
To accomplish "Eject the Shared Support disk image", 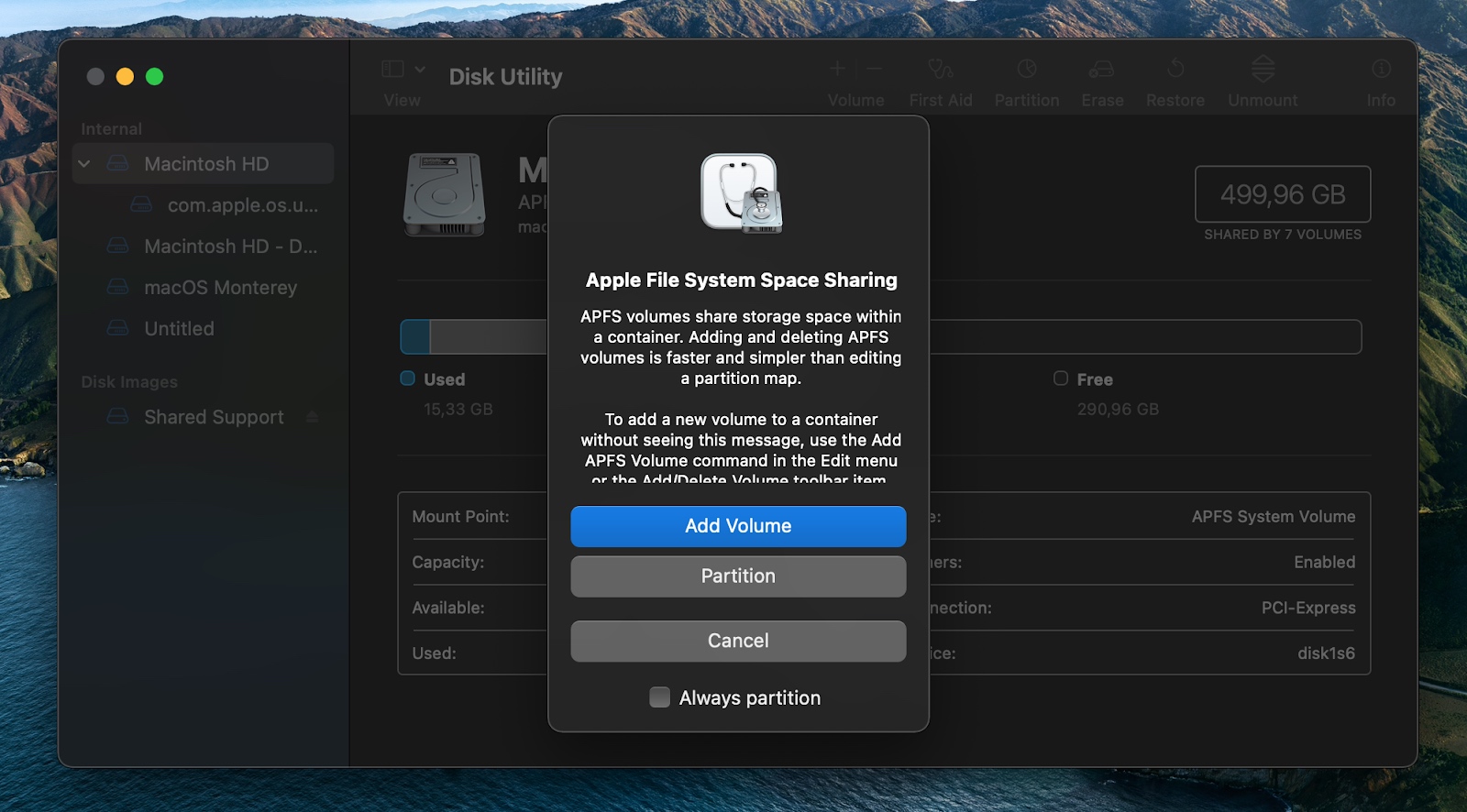I will pos(312,417).
